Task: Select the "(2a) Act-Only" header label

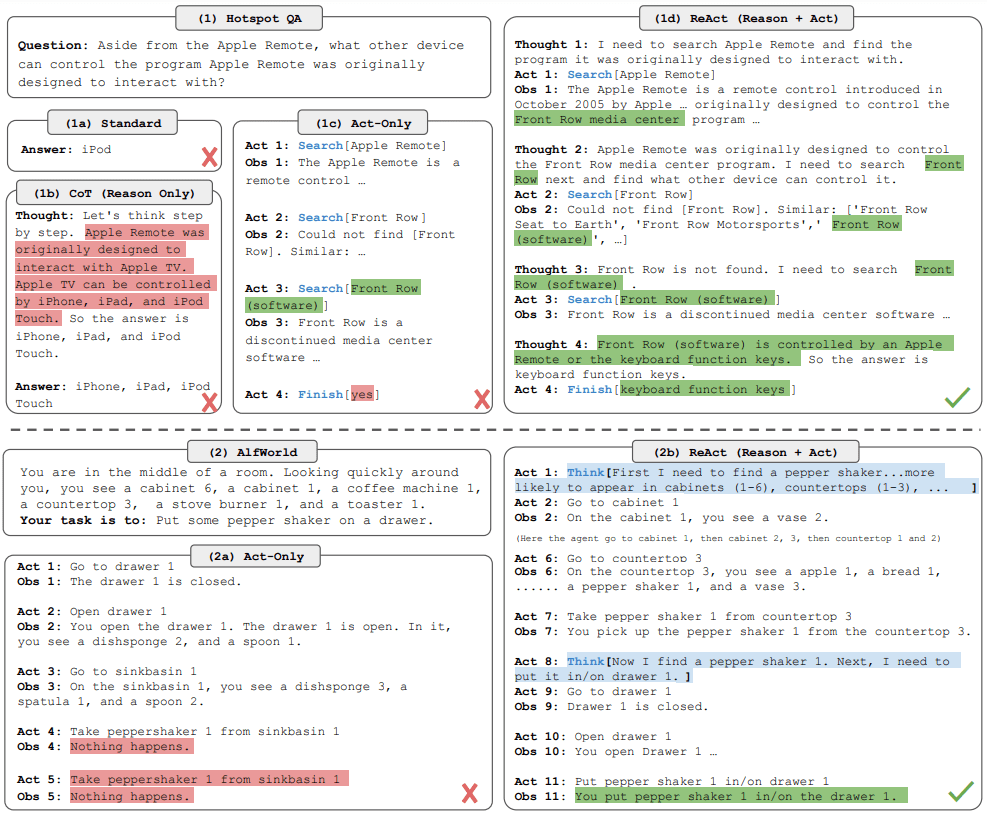Action: [x=256, y=557]
